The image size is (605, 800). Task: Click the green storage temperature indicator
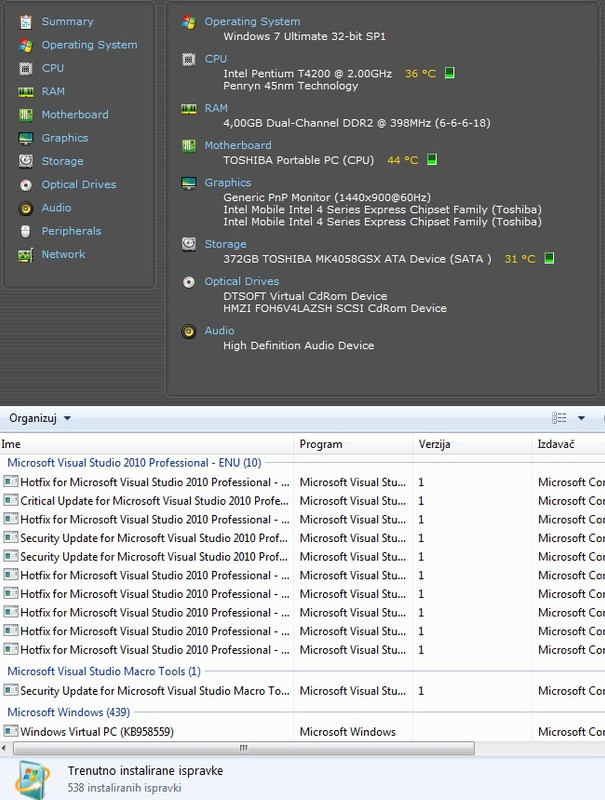549,258
